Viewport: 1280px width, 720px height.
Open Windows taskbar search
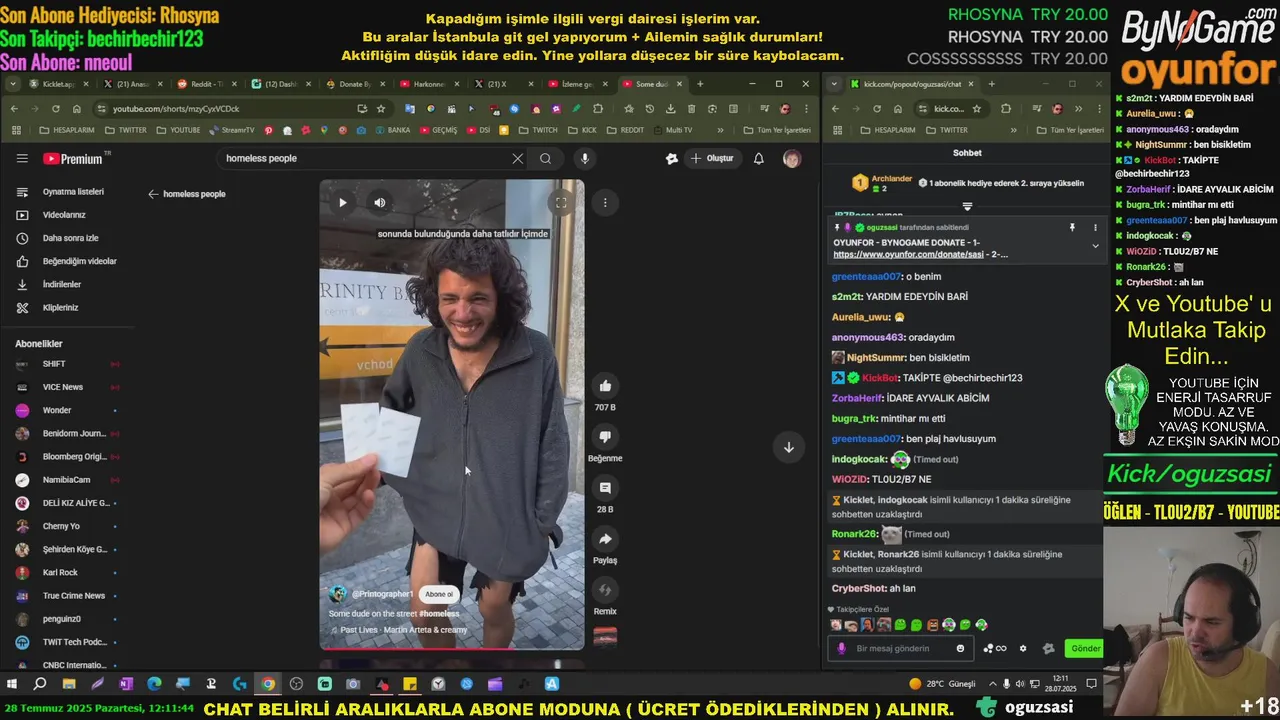40,684
